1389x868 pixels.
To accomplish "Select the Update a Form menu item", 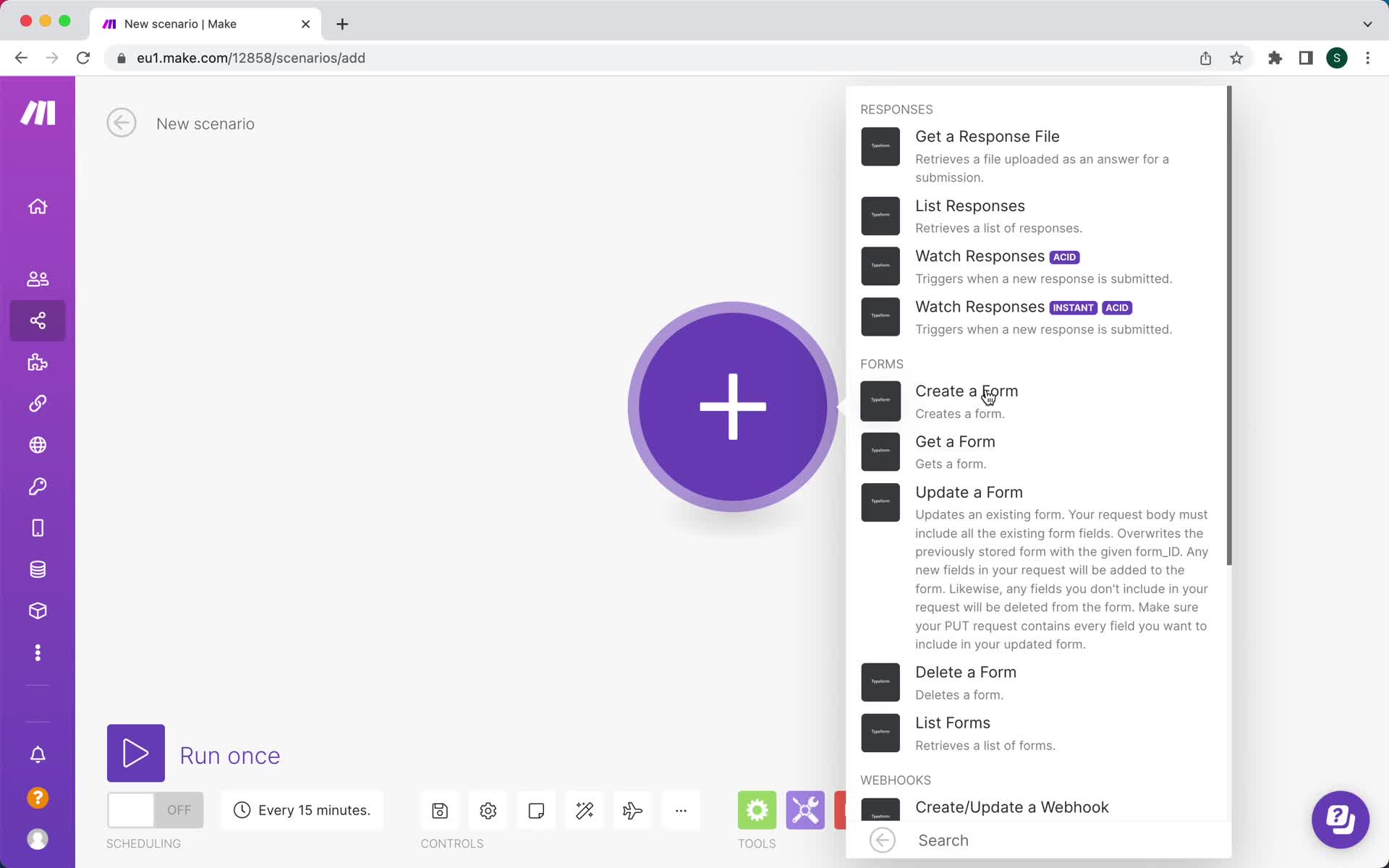I will click(969, 492).
